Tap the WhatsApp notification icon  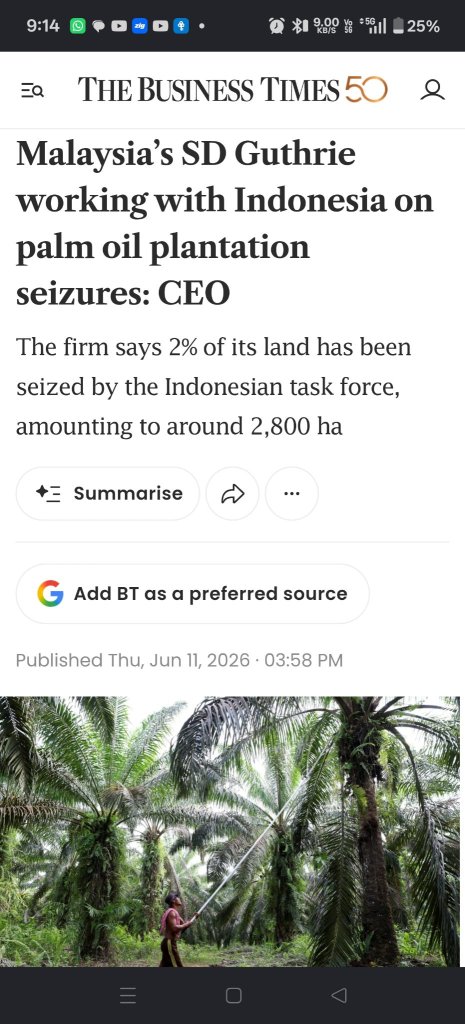pyautogui.click(x=77, y=26)
